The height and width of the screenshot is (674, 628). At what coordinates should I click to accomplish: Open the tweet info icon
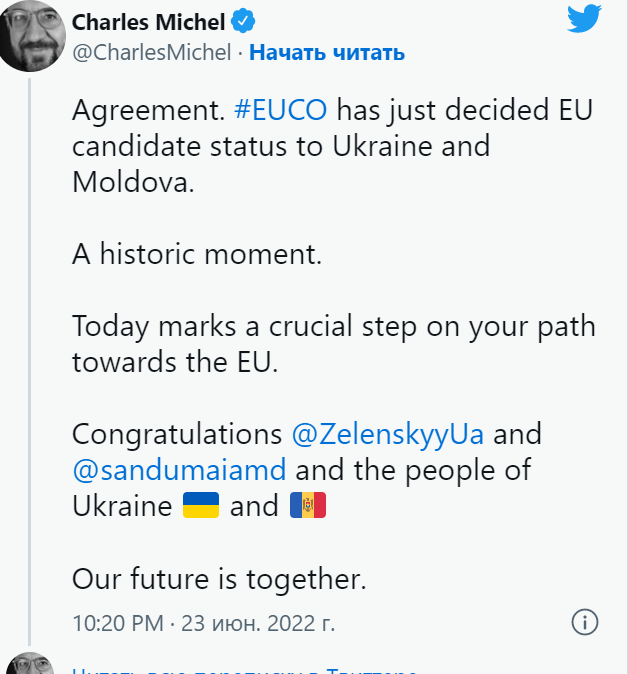pos(584,622)
